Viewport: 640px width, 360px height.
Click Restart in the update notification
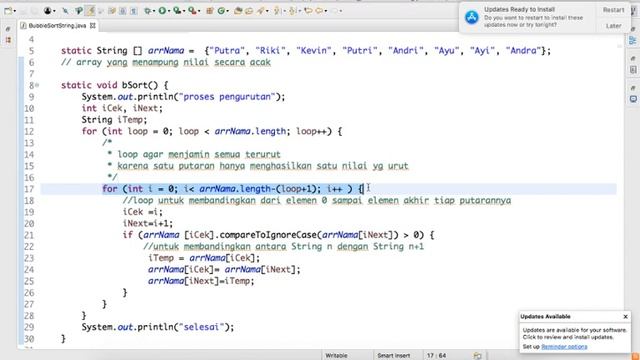(613, 10)
